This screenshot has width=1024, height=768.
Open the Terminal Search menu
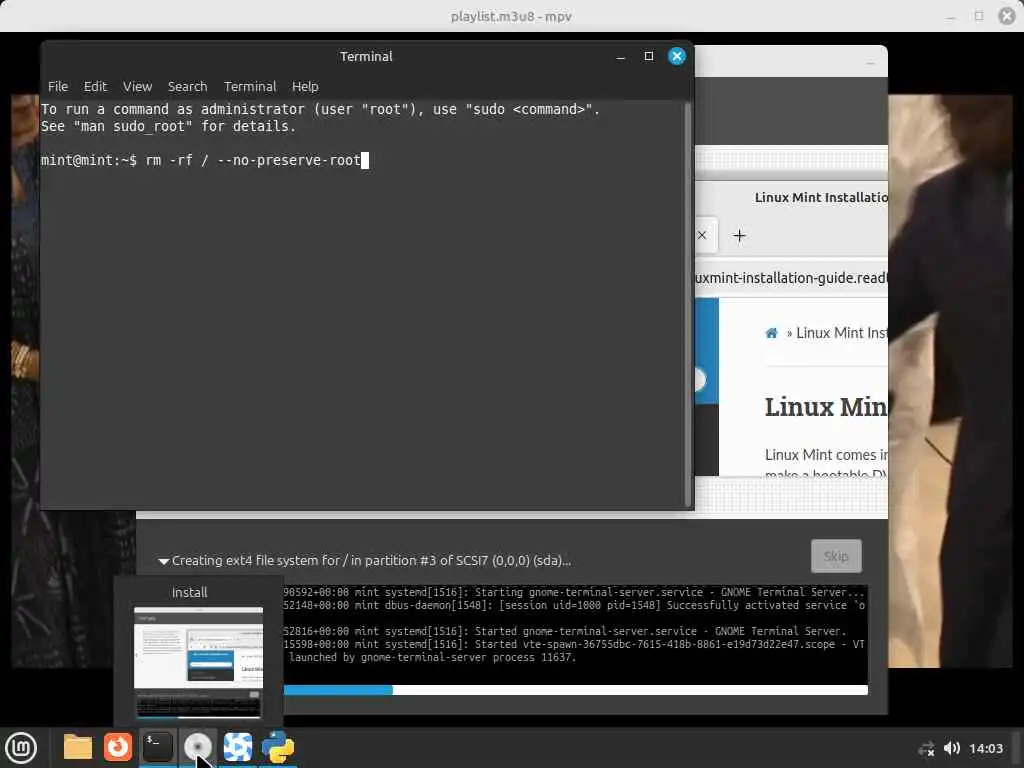(x=187, y=86)
